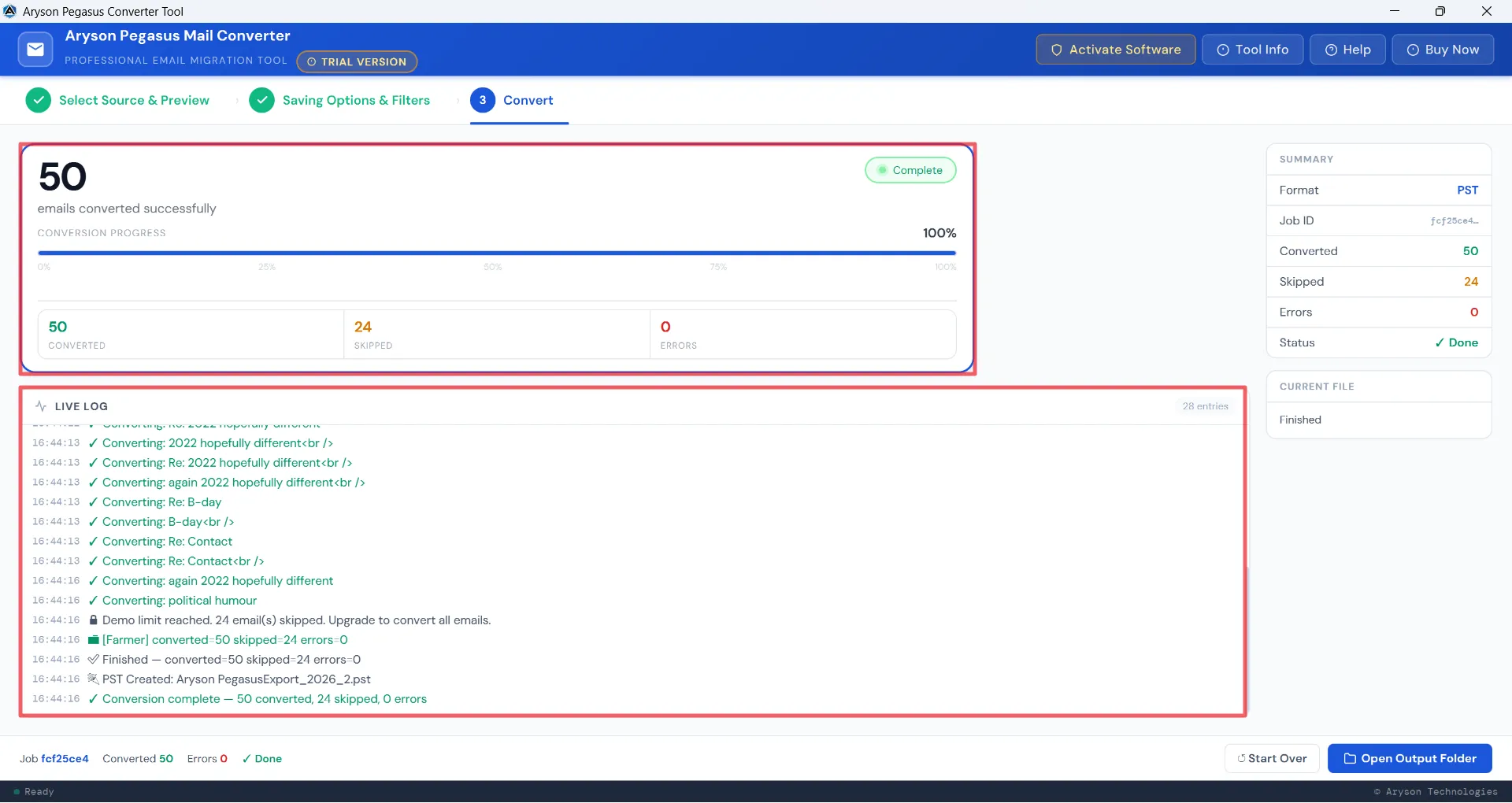Click the Buy Now button
The image size is (1512, 803).
pyautogui.click(x=1443, y=50)
